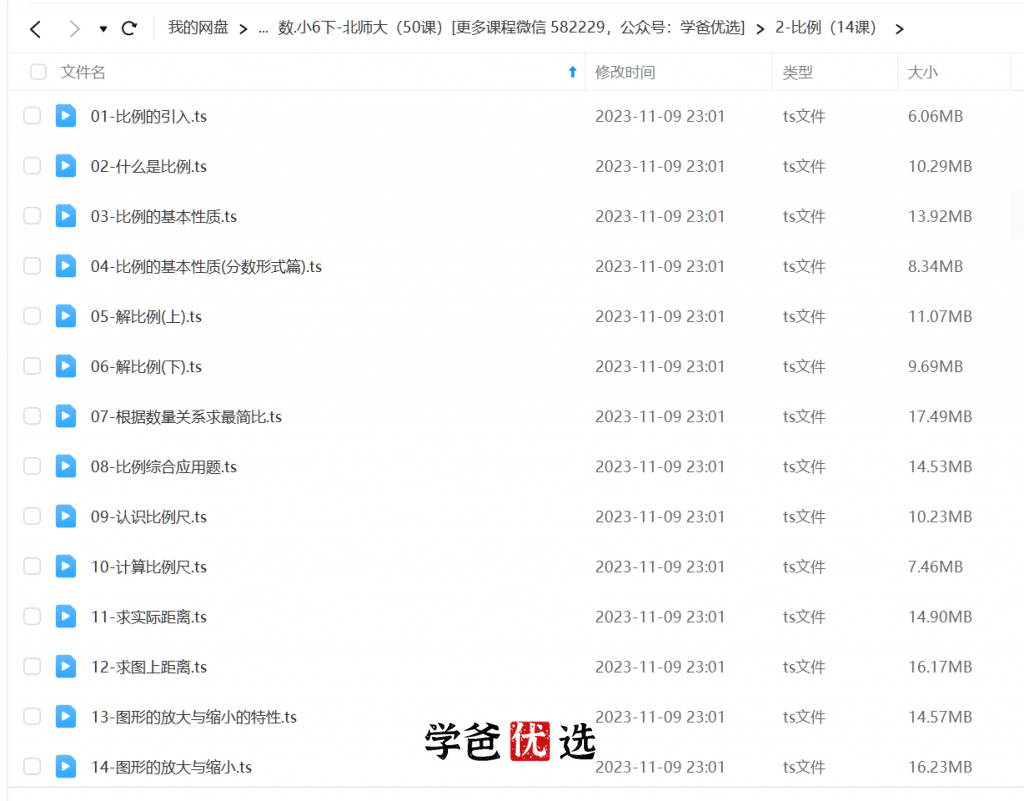Tick the checkbox for 07-根据数量关系求最简比.ts
1024x801 pixels.
click(x=32, y=416)
